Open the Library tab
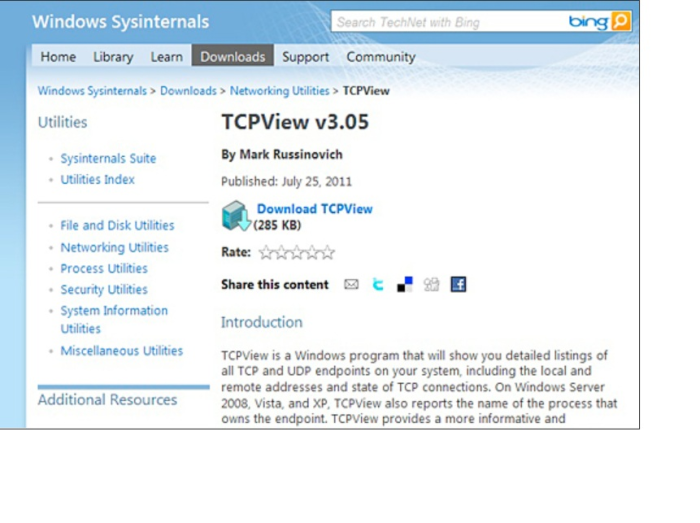The image size is (700, 523). [113, 57]
